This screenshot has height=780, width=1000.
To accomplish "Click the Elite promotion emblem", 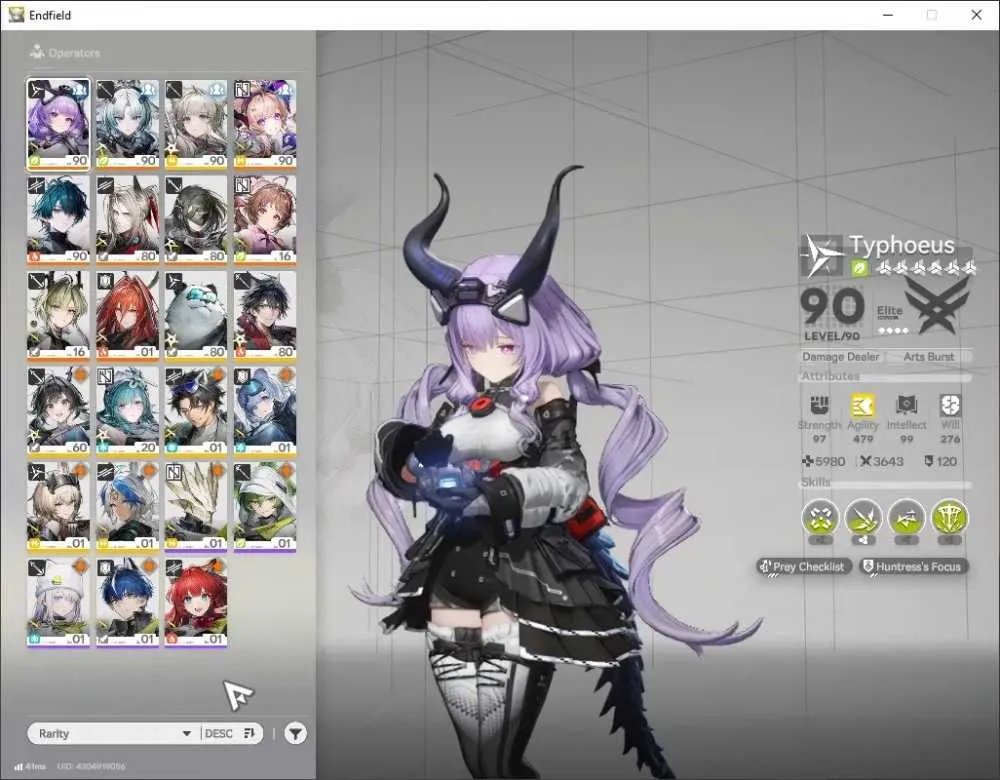I will [936, 306].
